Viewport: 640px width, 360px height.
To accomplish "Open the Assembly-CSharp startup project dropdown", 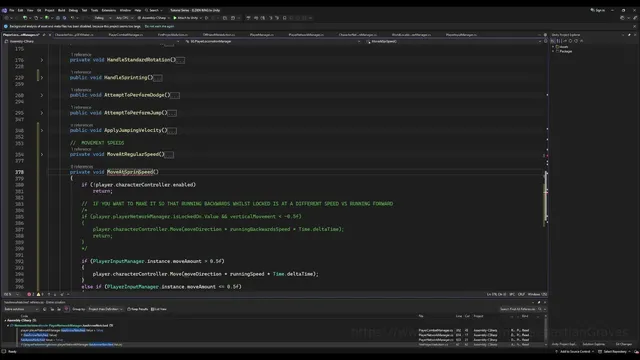I will (153, 18).
